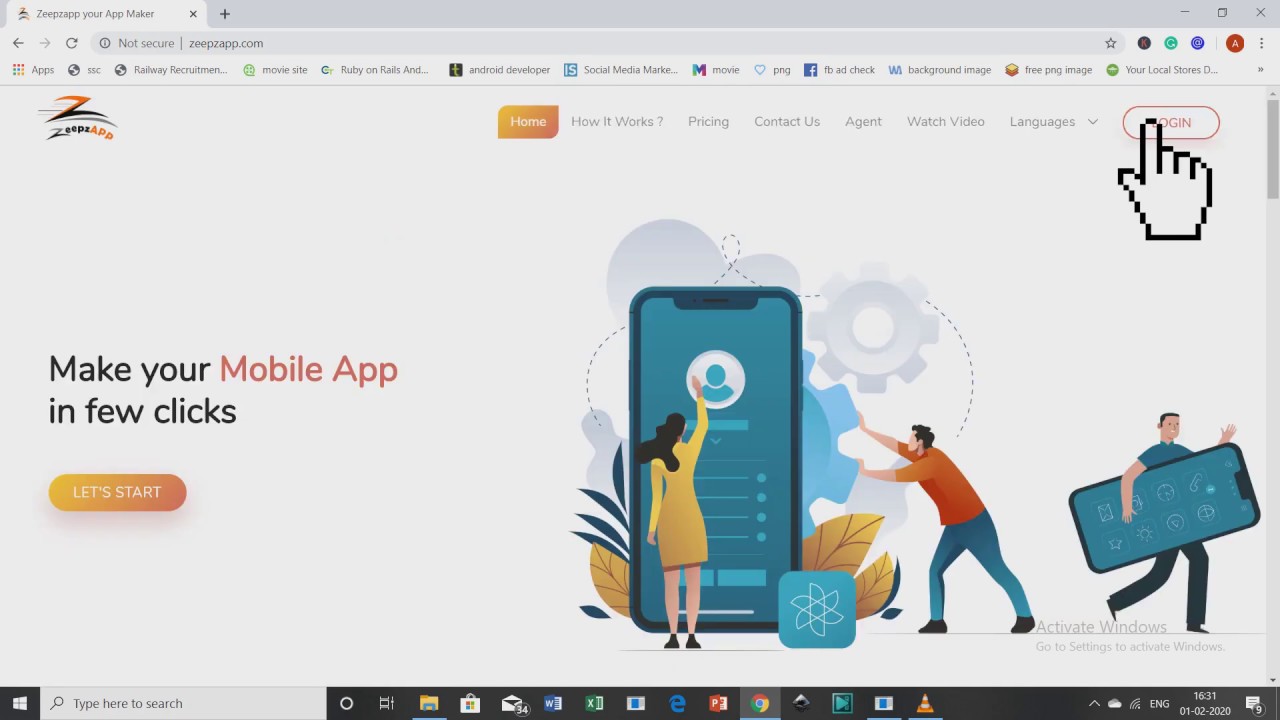This screenshot has width=1280, height=720.
Task: Open Microsoft Store from taskbar
Action: [470, 703]
